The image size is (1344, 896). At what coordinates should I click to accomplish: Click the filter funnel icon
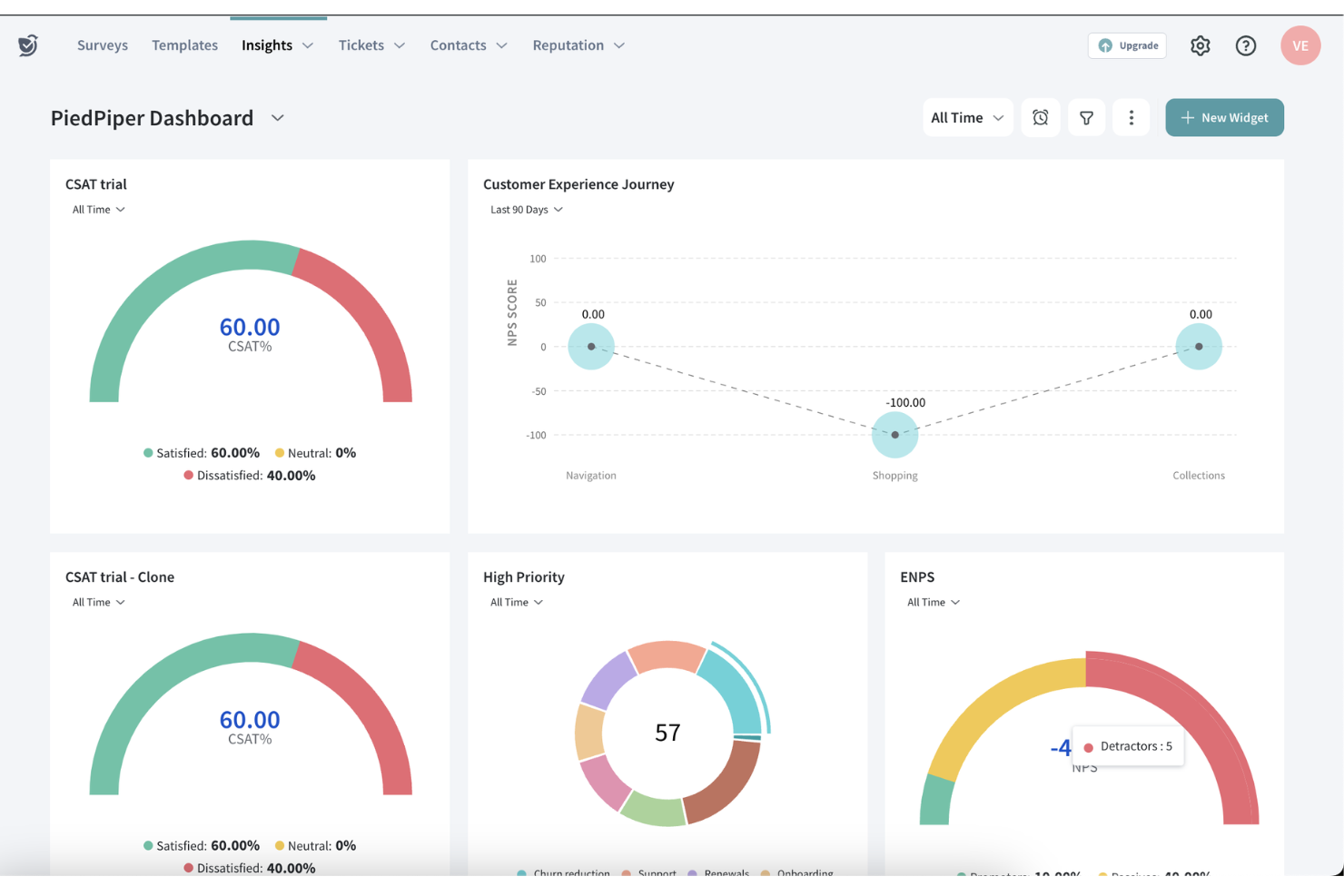pyautogui.click(x=1086, y=117)
